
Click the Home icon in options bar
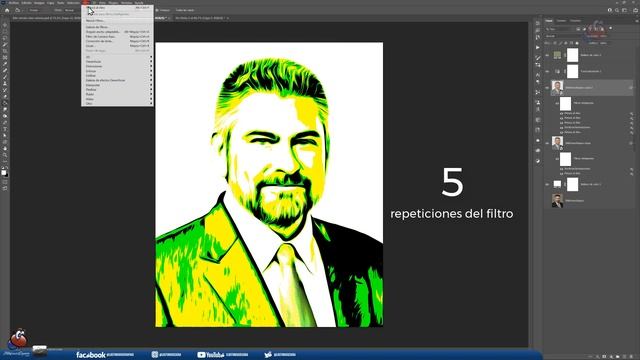tap(7, 10)
